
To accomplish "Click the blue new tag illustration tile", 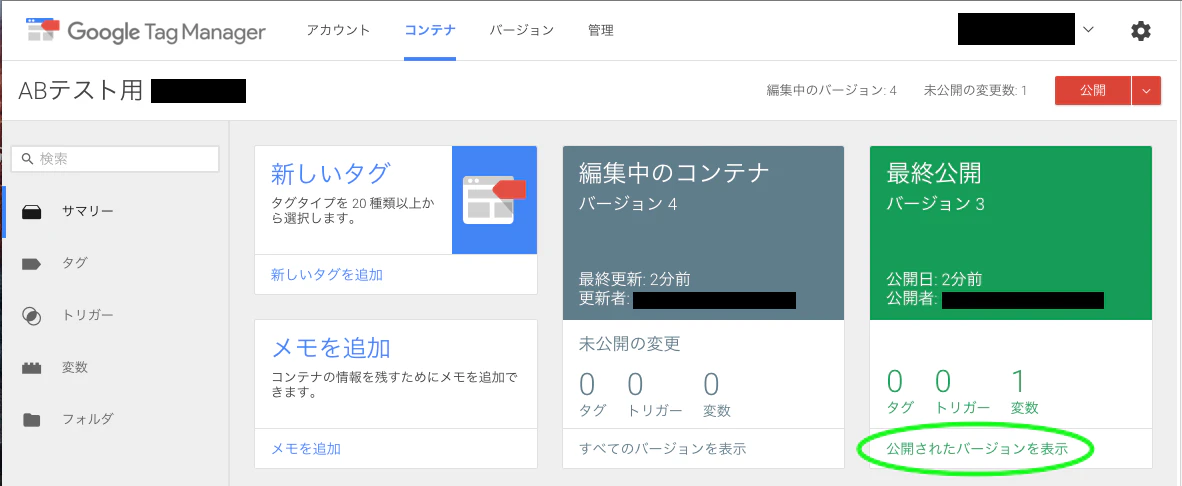I will click(495, 200).
